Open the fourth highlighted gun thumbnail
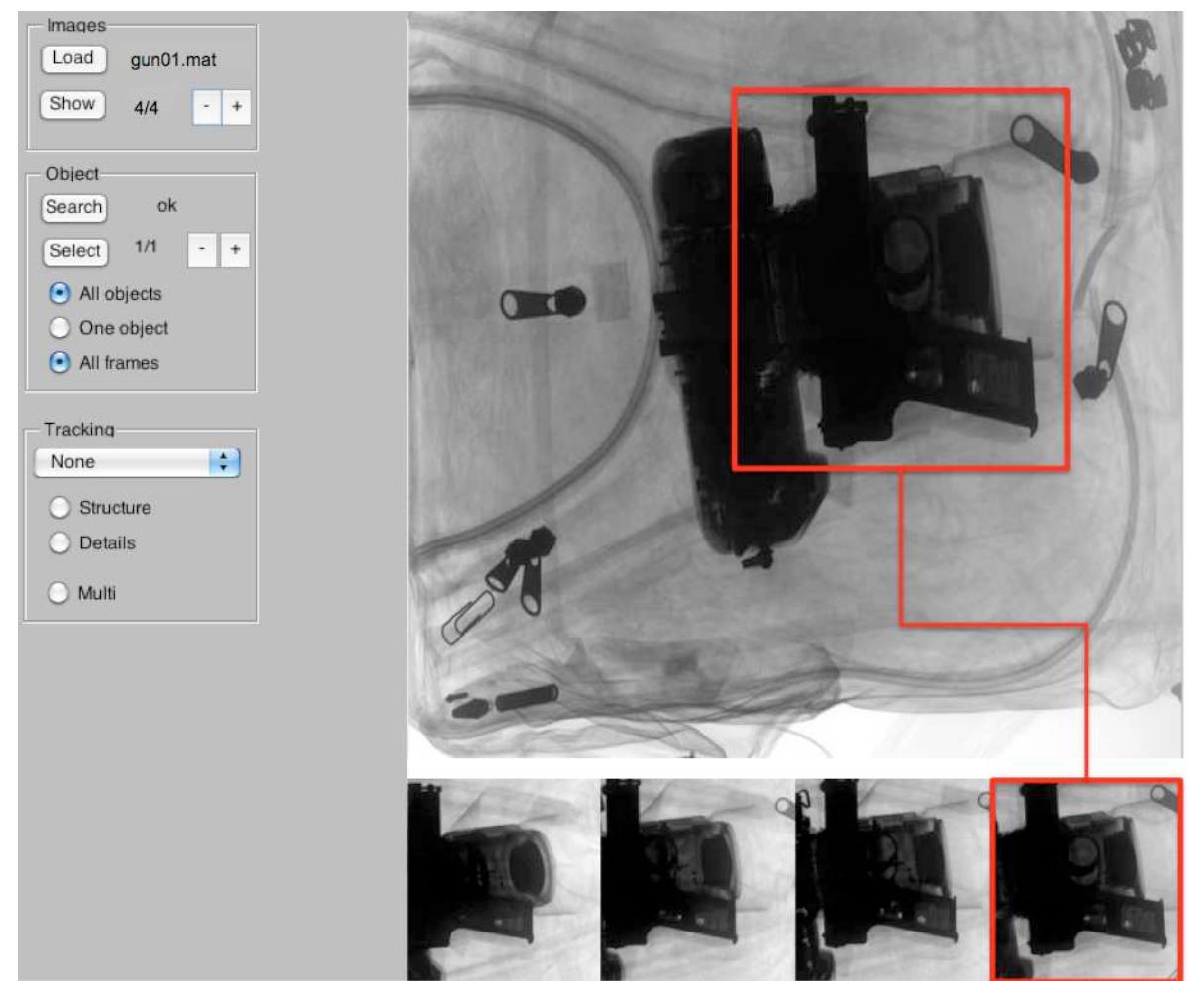 coord(1086,880)
